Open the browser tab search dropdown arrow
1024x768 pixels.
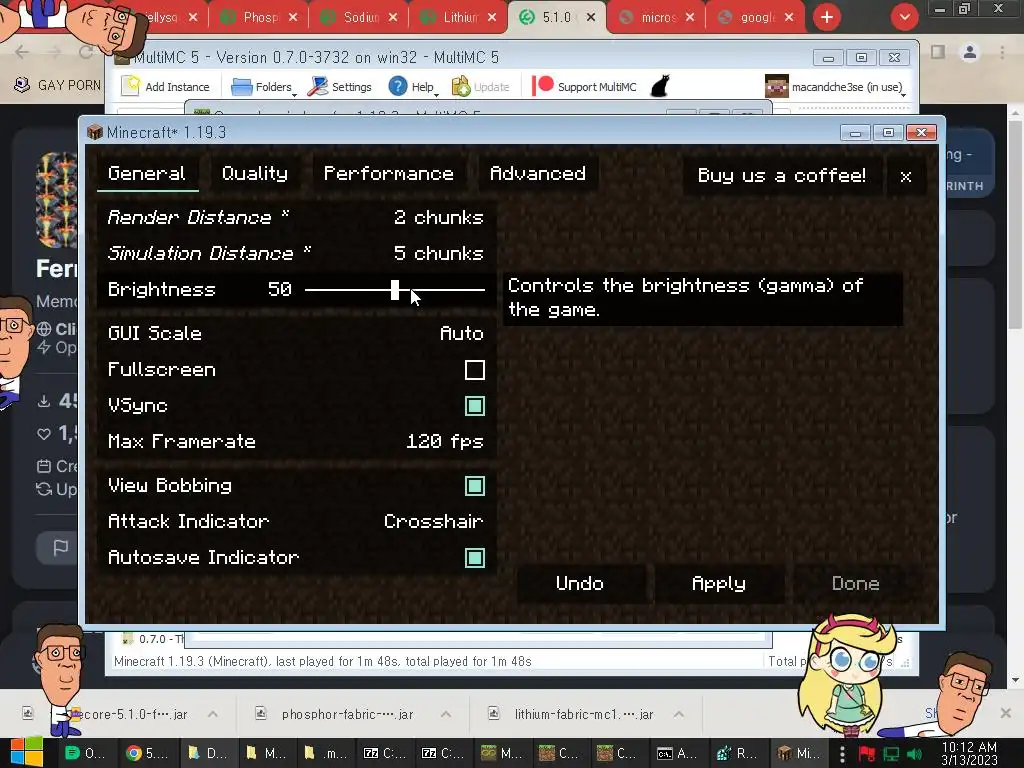904,17
